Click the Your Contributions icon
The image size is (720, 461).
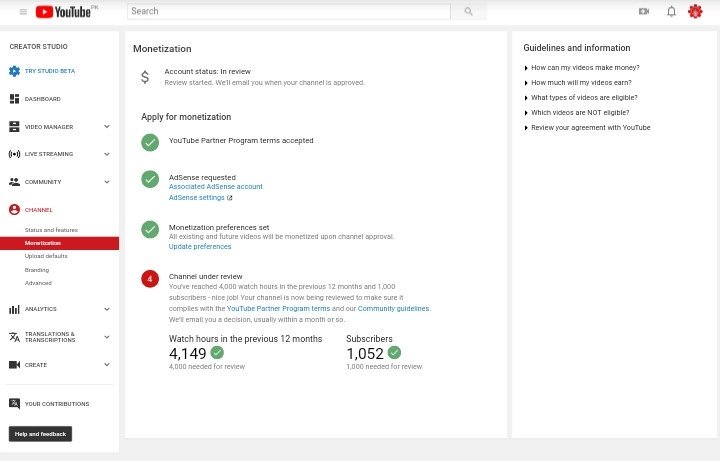tap(14, 404)
